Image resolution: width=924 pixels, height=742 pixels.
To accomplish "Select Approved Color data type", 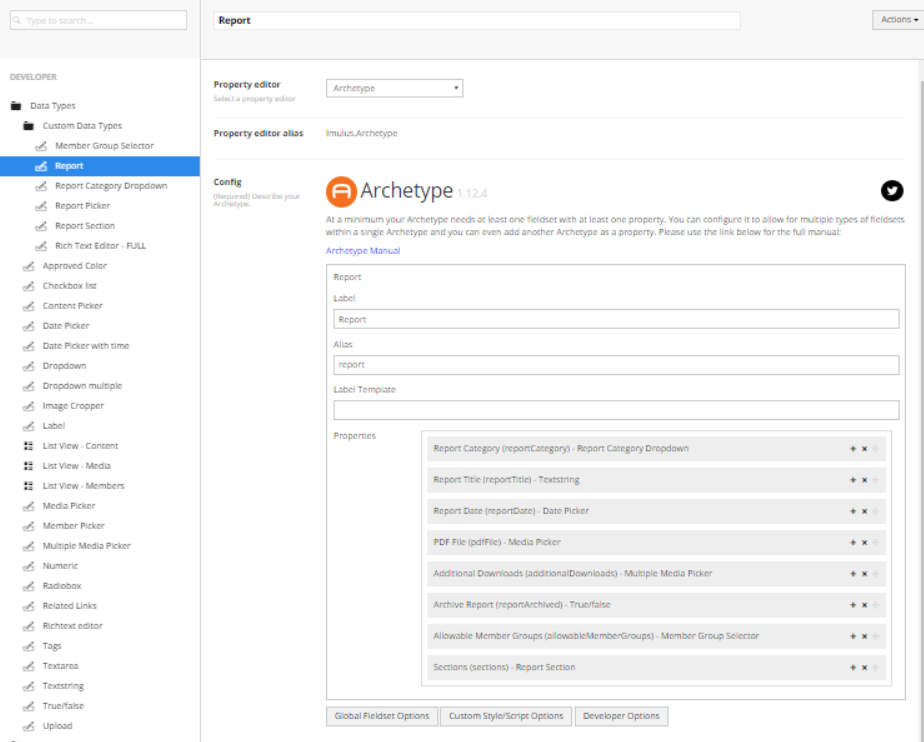I will click(x=75, y=266).
